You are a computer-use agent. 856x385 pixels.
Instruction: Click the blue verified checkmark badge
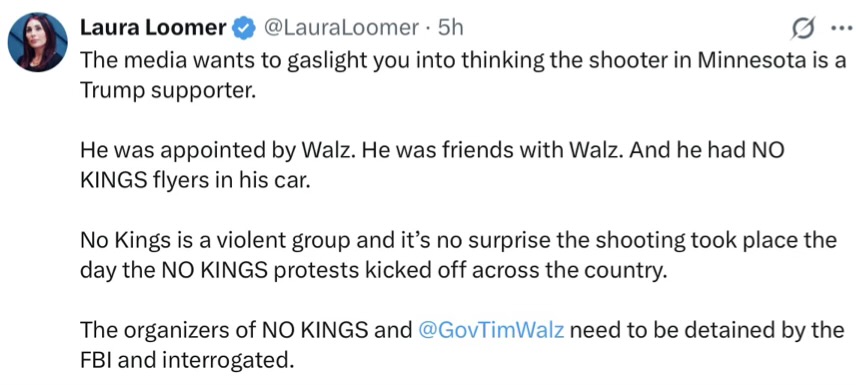(244, 27)
